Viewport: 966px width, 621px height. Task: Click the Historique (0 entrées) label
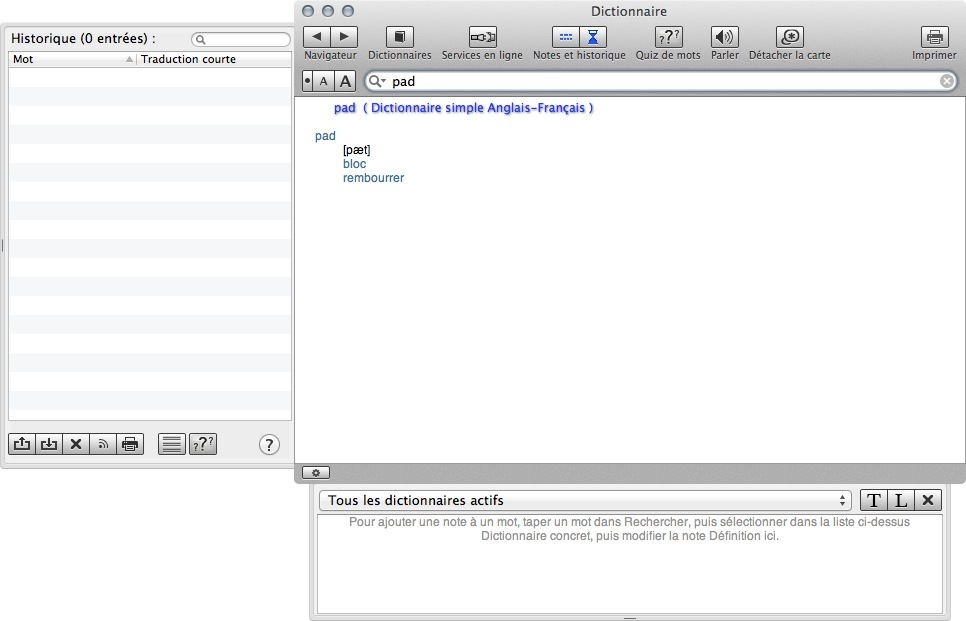(x=83, y=38)
